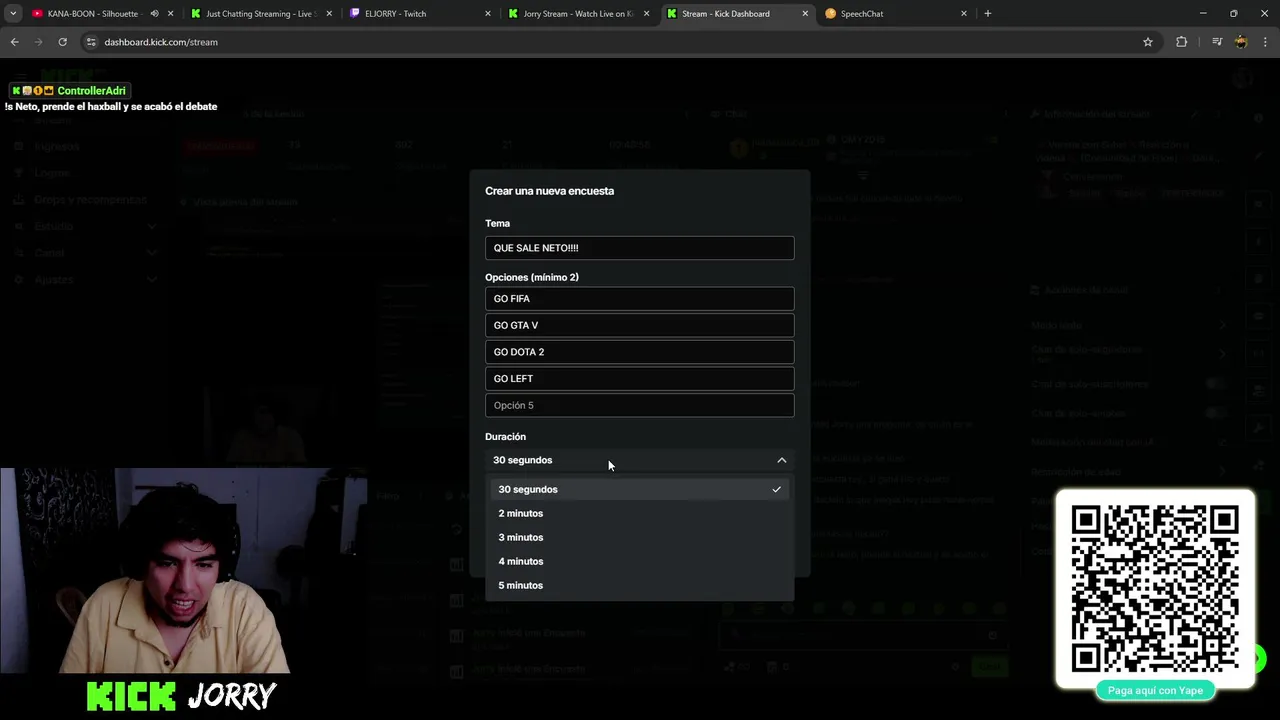
Task: Choose 3 minutos as poll duration
Action: tap(640, 537)
